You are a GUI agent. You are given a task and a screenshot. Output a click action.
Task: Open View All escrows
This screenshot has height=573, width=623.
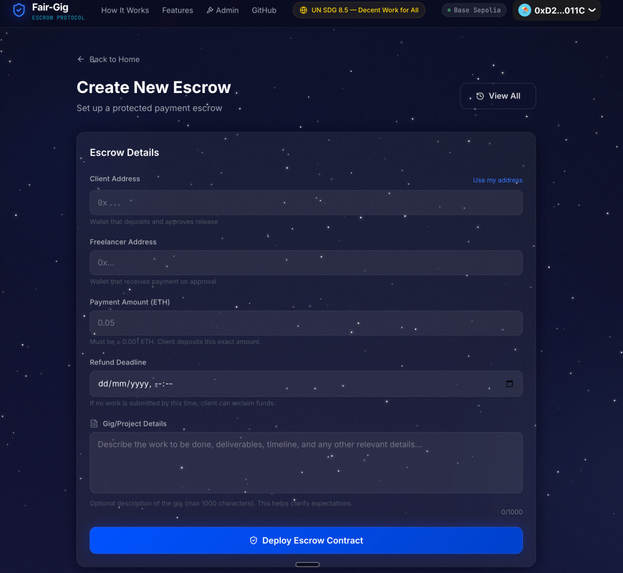click(497, 96)
